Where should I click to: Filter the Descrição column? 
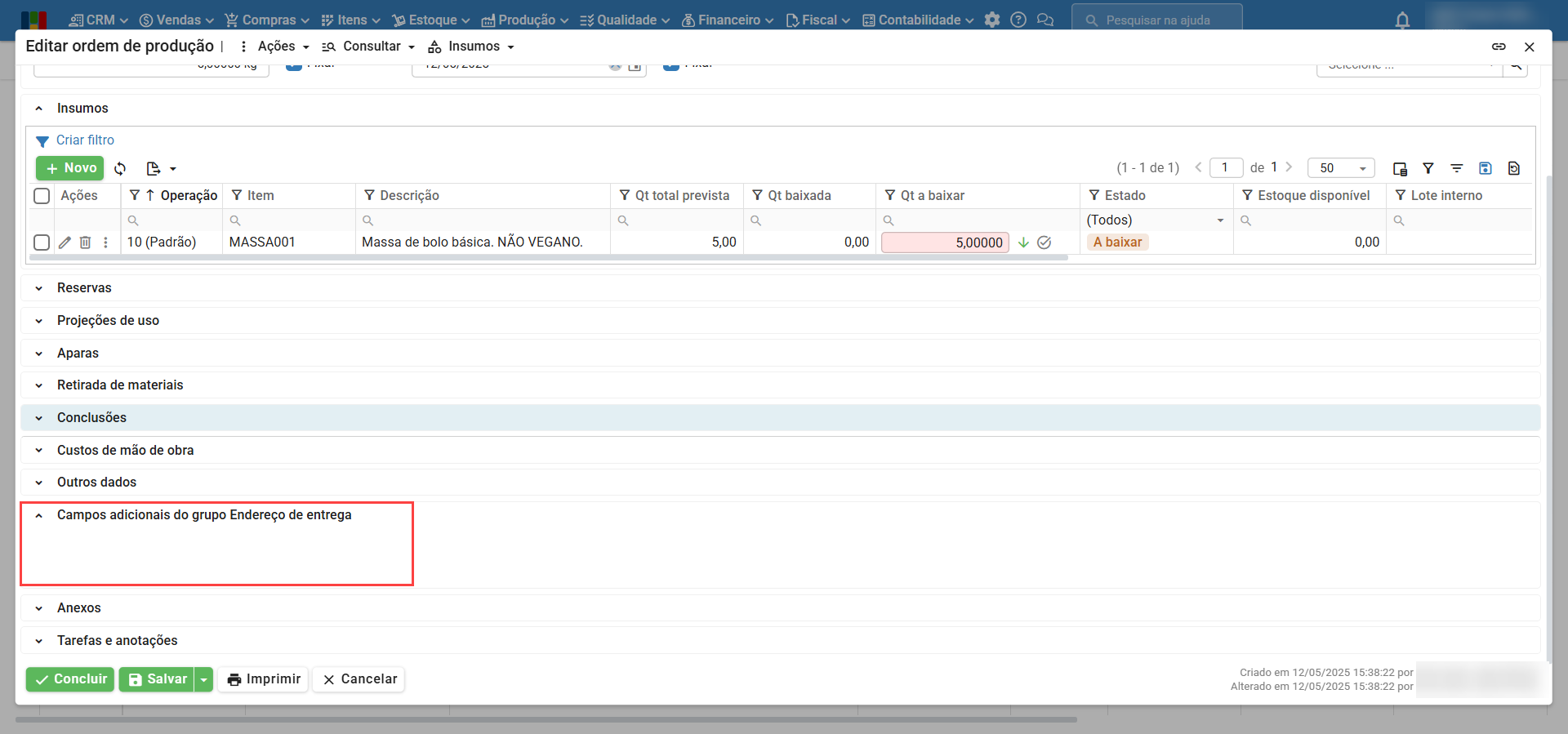click(369, 195)
